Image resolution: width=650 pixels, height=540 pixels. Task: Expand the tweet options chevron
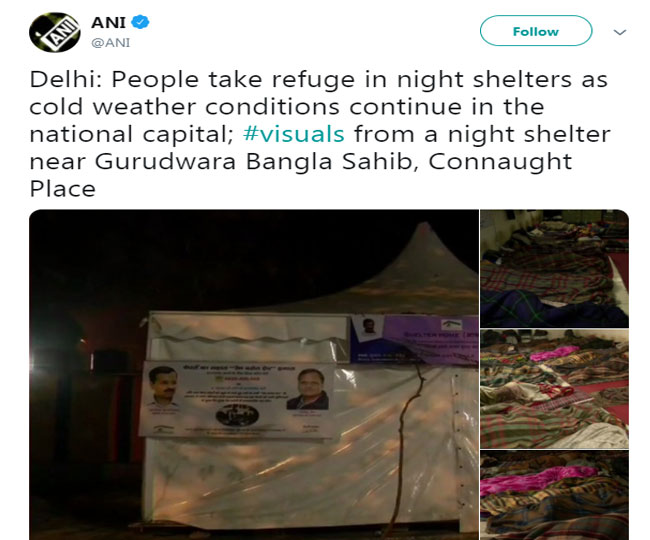619,32
